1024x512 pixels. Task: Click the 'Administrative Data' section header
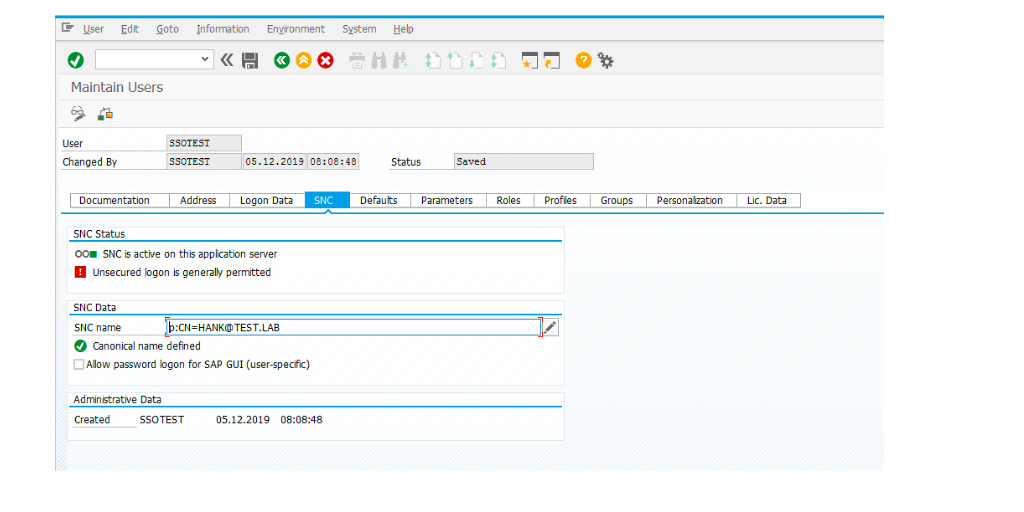[118, 399]
